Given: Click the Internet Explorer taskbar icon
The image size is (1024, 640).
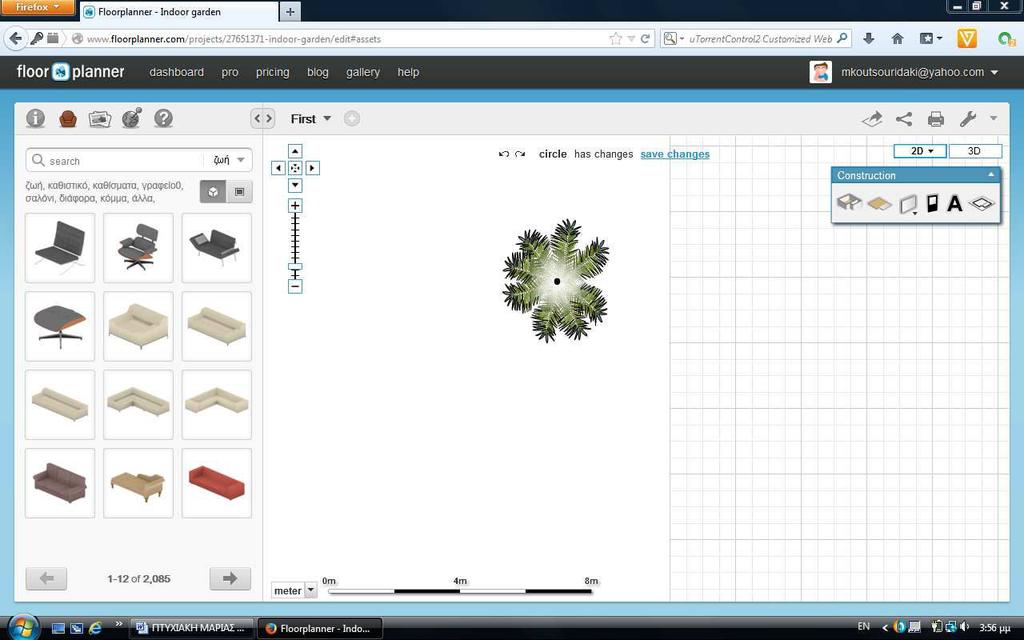Looking at the screenshot, I should (95, 628).
